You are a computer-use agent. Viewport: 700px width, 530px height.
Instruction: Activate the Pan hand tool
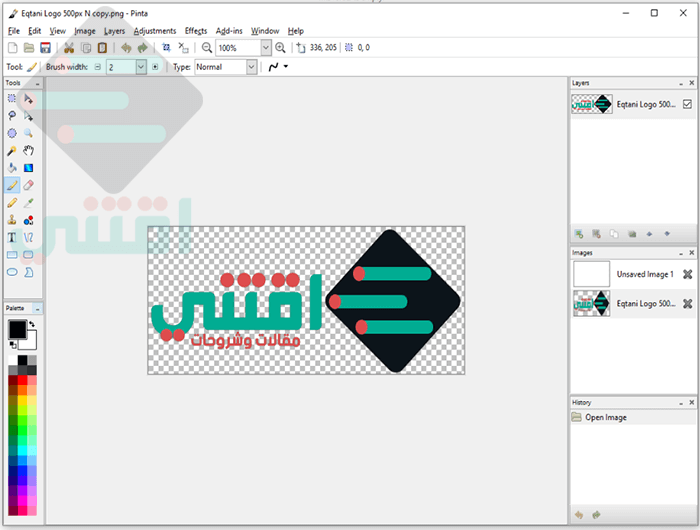click(x=29, y=150)
